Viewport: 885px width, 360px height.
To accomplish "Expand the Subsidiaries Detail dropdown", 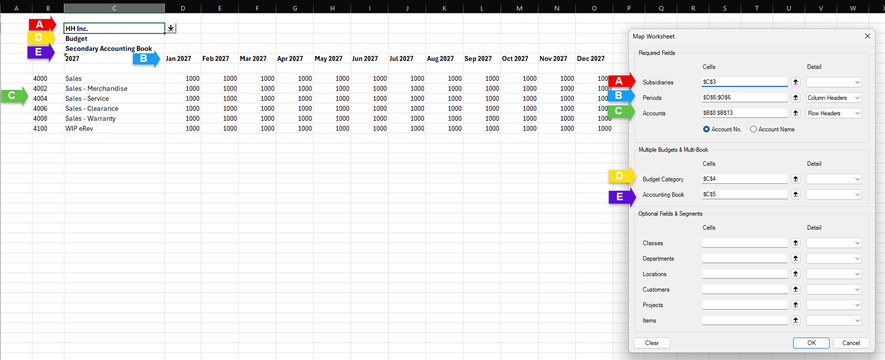I will click(834, 82).
